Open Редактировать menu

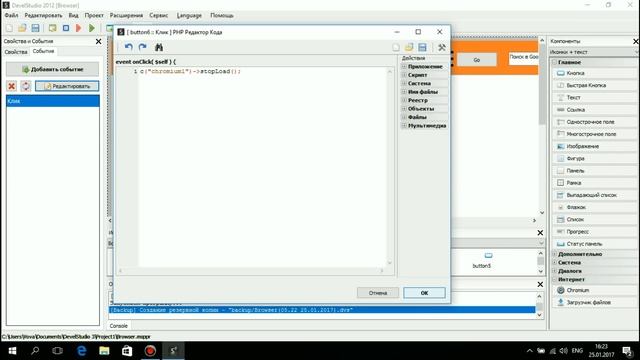pyautogui.click(x=43, y=15)
